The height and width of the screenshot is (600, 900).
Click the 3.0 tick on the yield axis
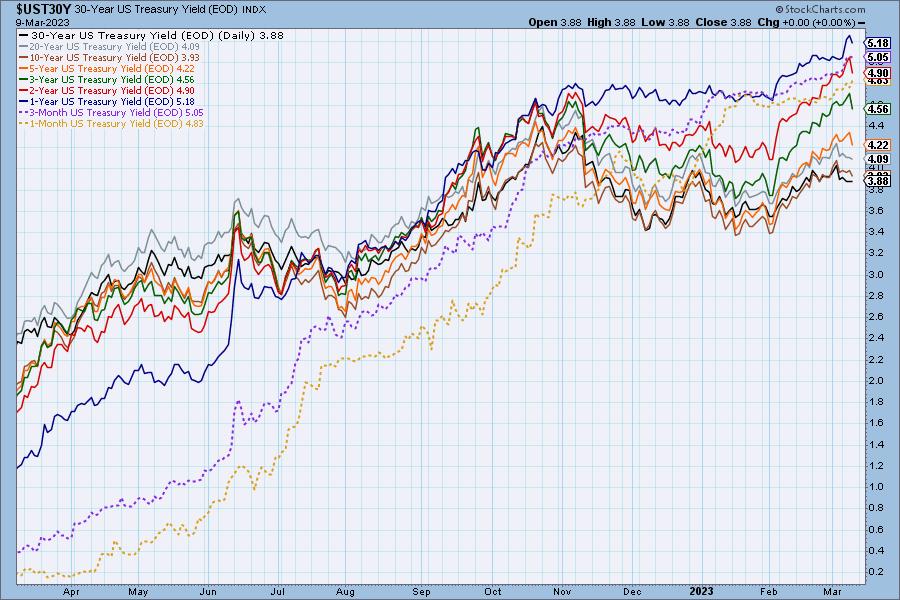(876, 274)
